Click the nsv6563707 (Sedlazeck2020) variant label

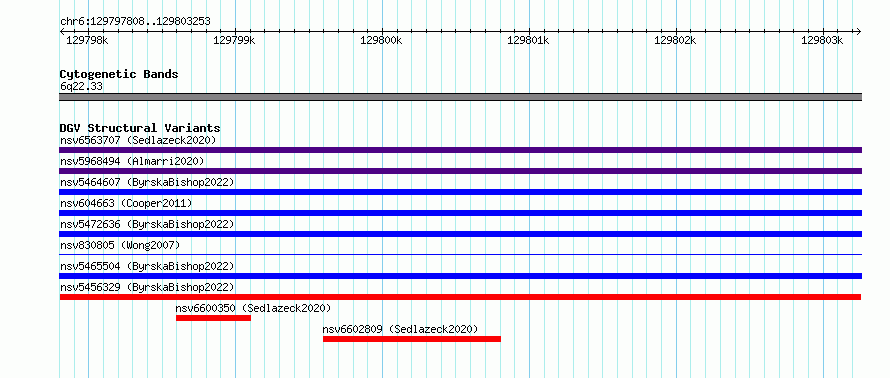point(138,140)
